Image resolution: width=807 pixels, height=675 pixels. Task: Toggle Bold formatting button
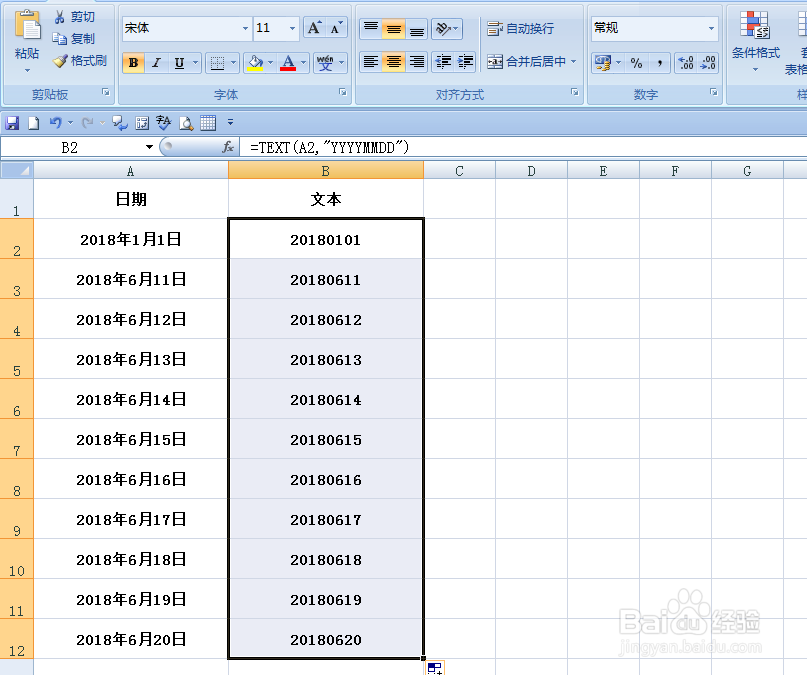pyautogui.click(x=133, y=63)
